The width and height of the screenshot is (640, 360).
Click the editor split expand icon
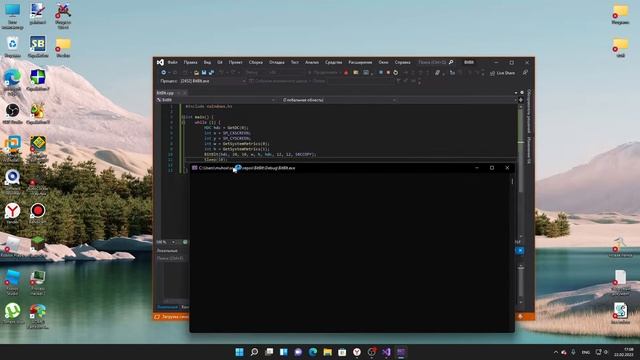click(520, 100)
